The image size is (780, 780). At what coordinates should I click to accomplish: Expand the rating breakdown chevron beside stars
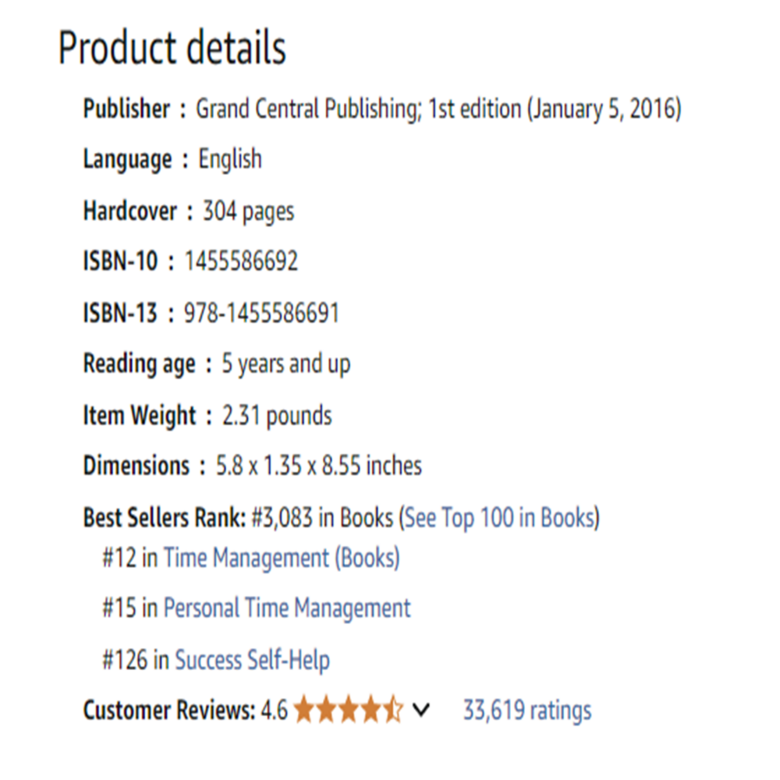pos(421,711)
